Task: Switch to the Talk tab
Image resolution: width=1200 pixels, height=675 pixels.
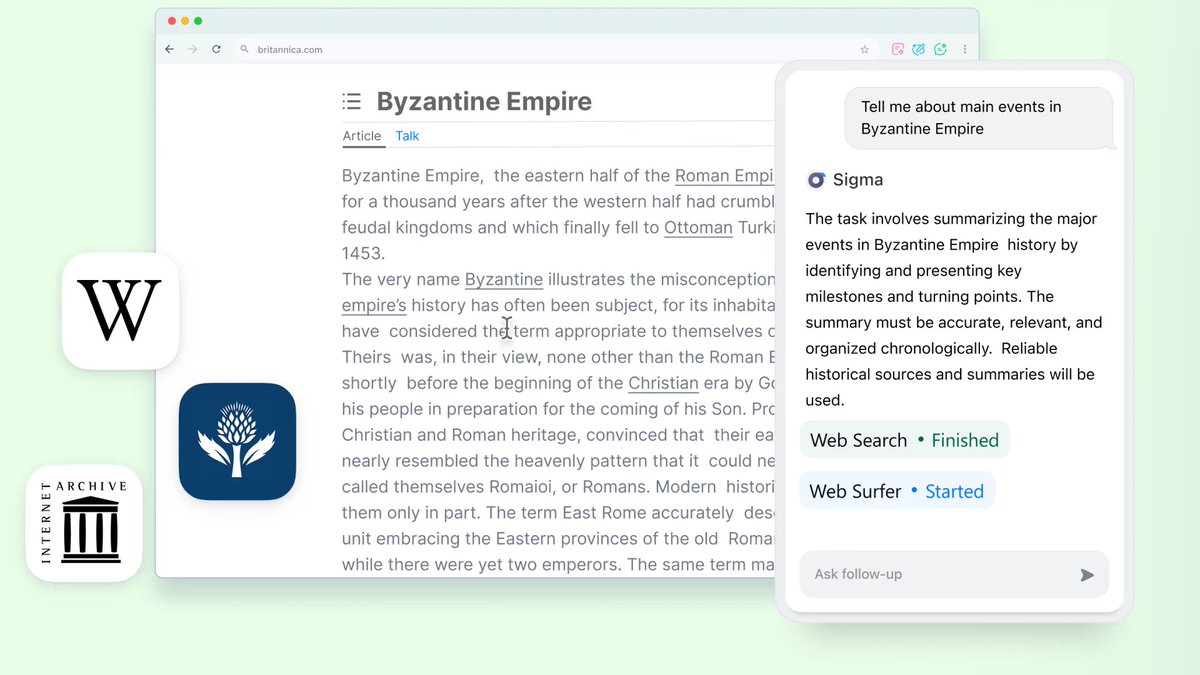Action: 407,136
